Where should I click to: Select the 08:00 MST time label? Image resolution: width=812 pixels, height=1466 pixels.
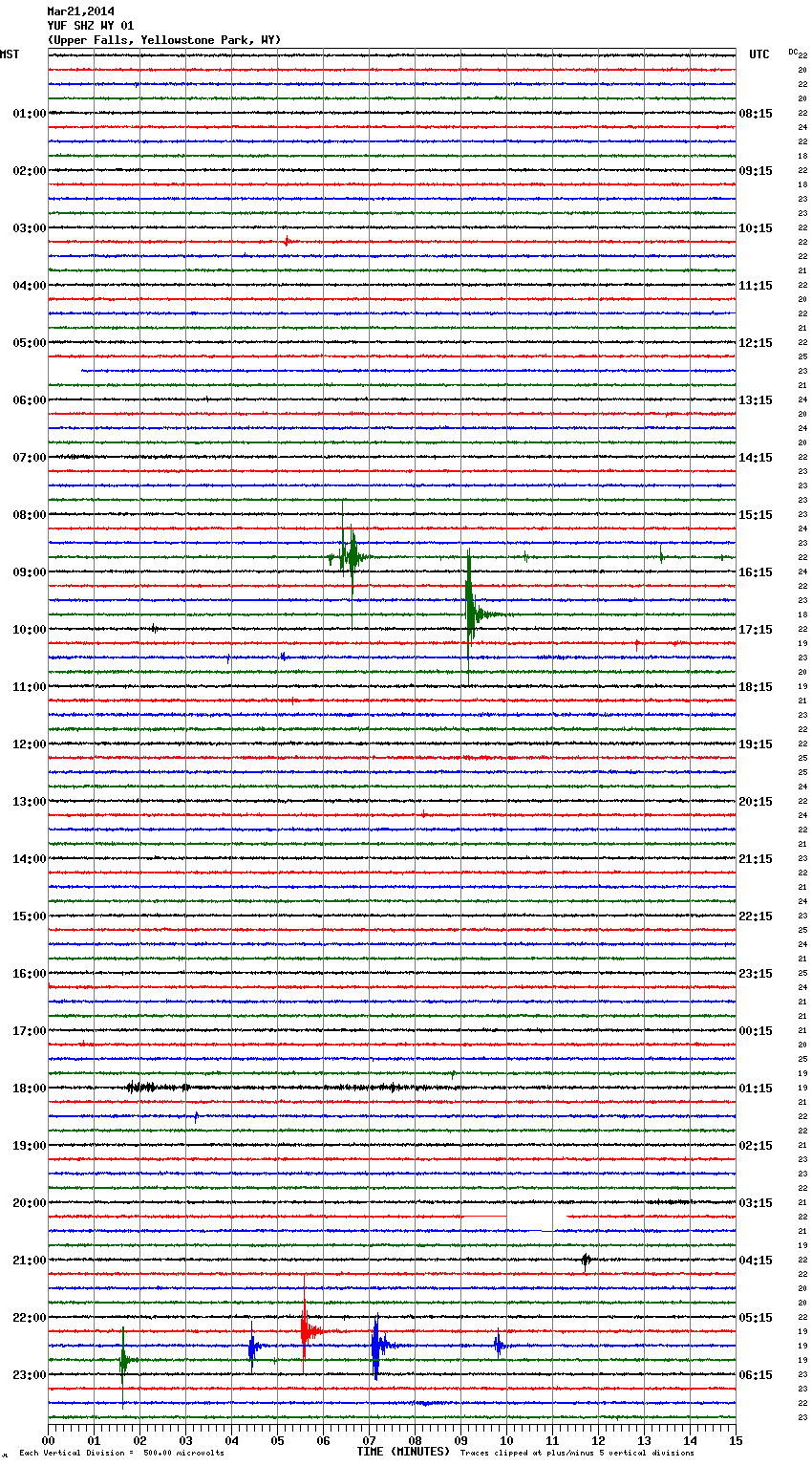[x=30, y=515]
